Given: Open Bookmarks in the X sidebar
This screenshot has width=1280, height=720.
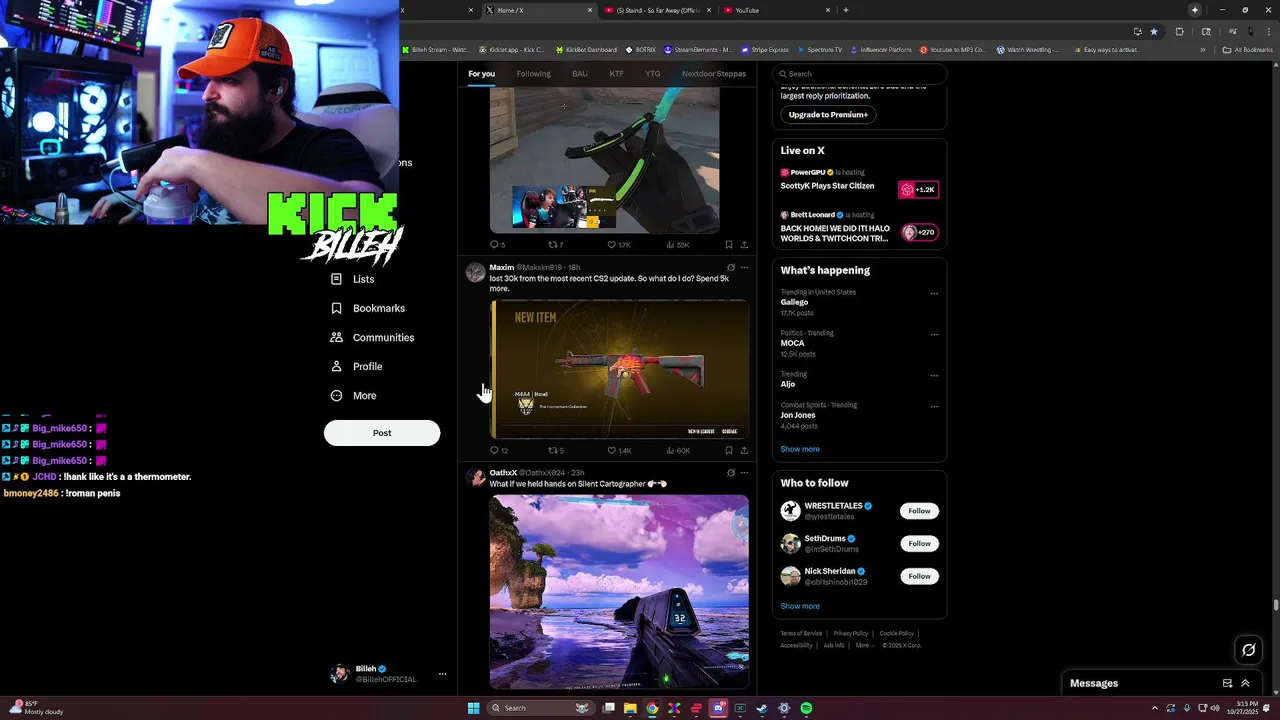Looking at the screenshot, I should tap(367, 308).
